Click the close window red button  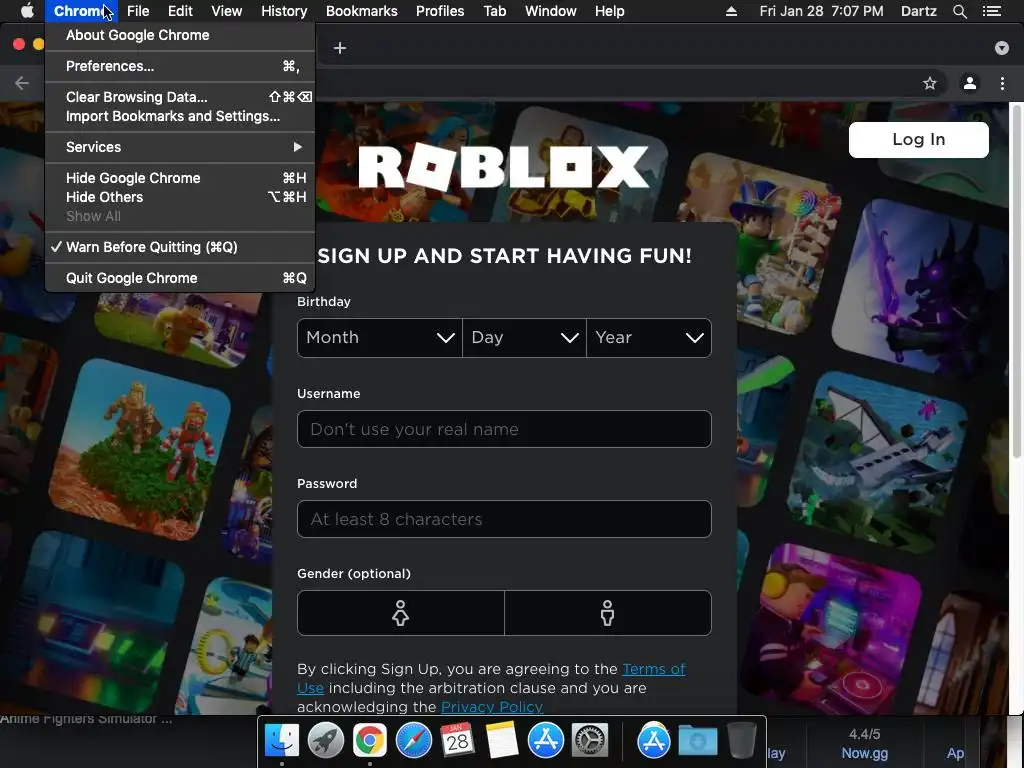(x=19, y=44)
